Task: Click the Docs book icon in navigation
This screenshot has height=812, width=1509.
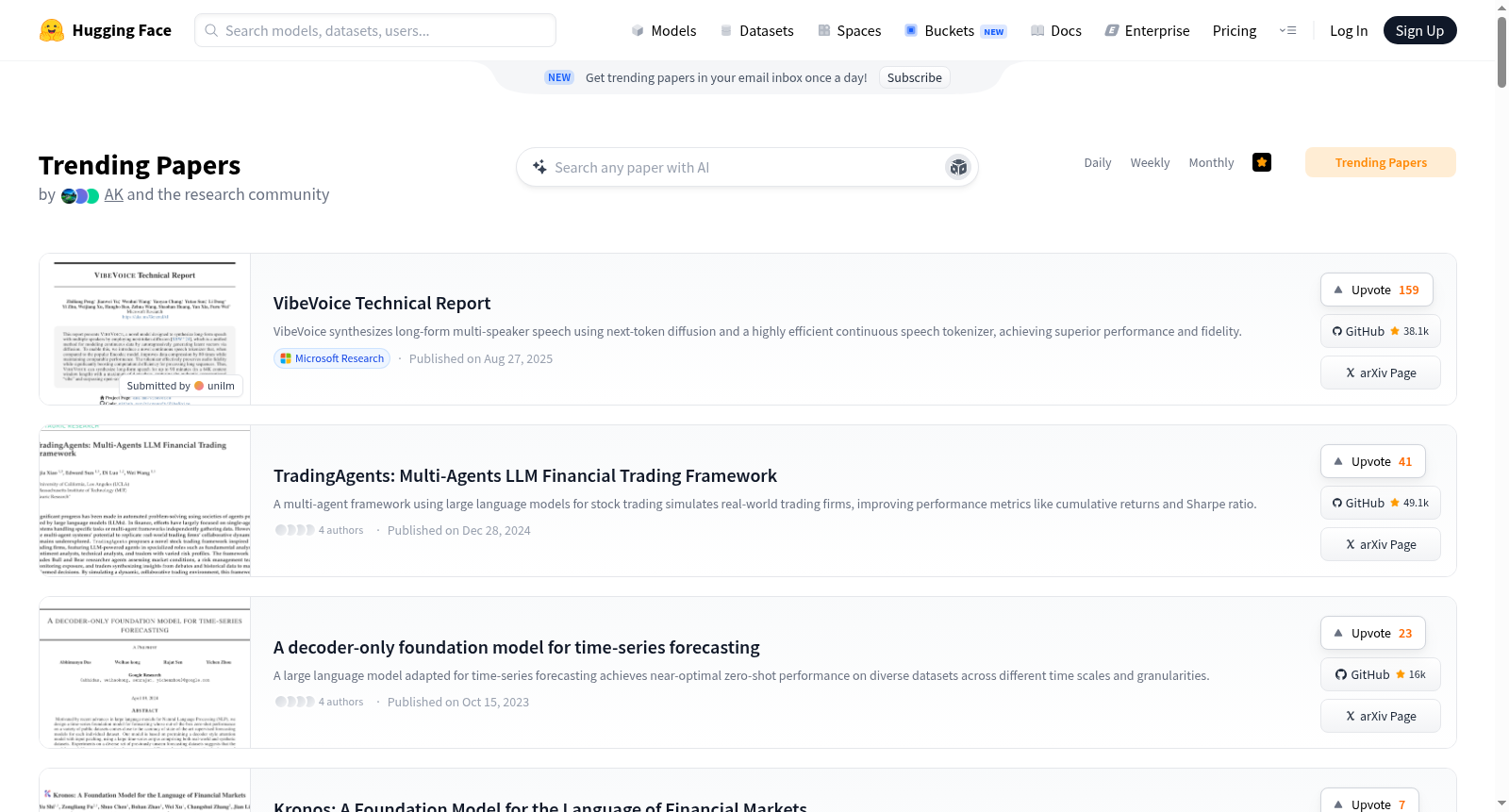Action: [x=1037, y=30]
